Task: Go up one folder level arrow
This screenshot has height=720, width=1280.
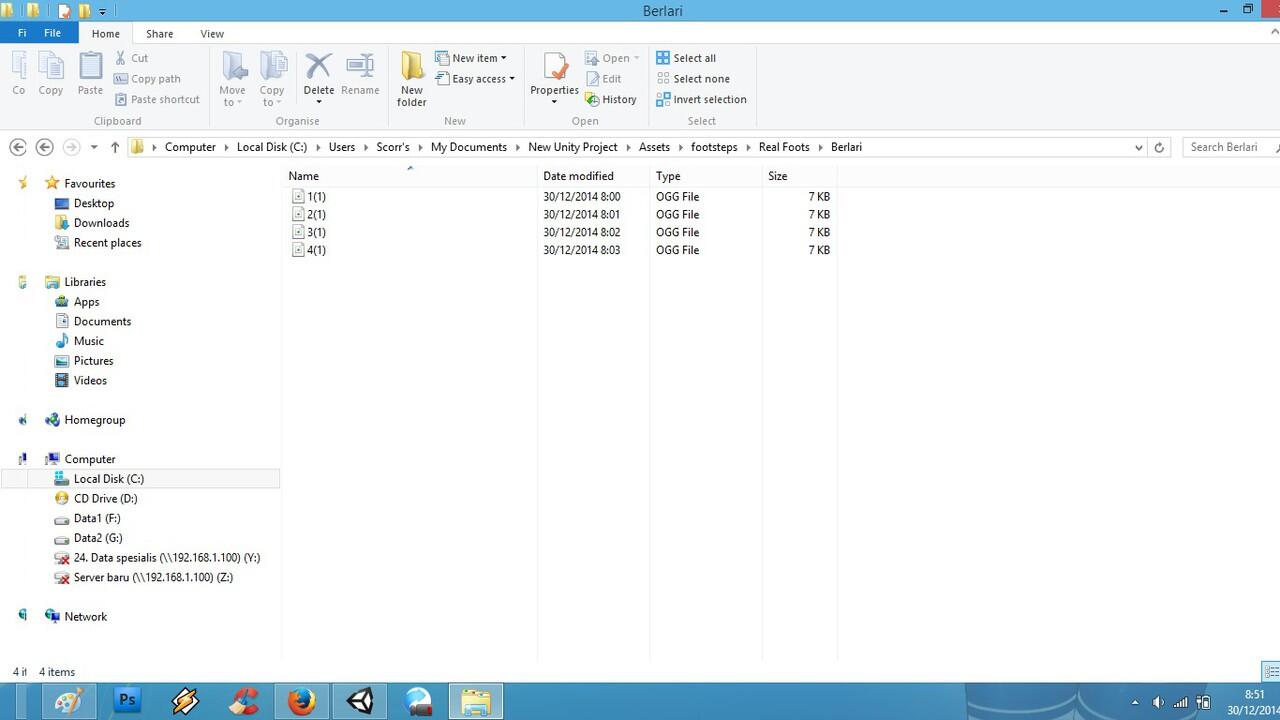Action: (x=115, y=147)
